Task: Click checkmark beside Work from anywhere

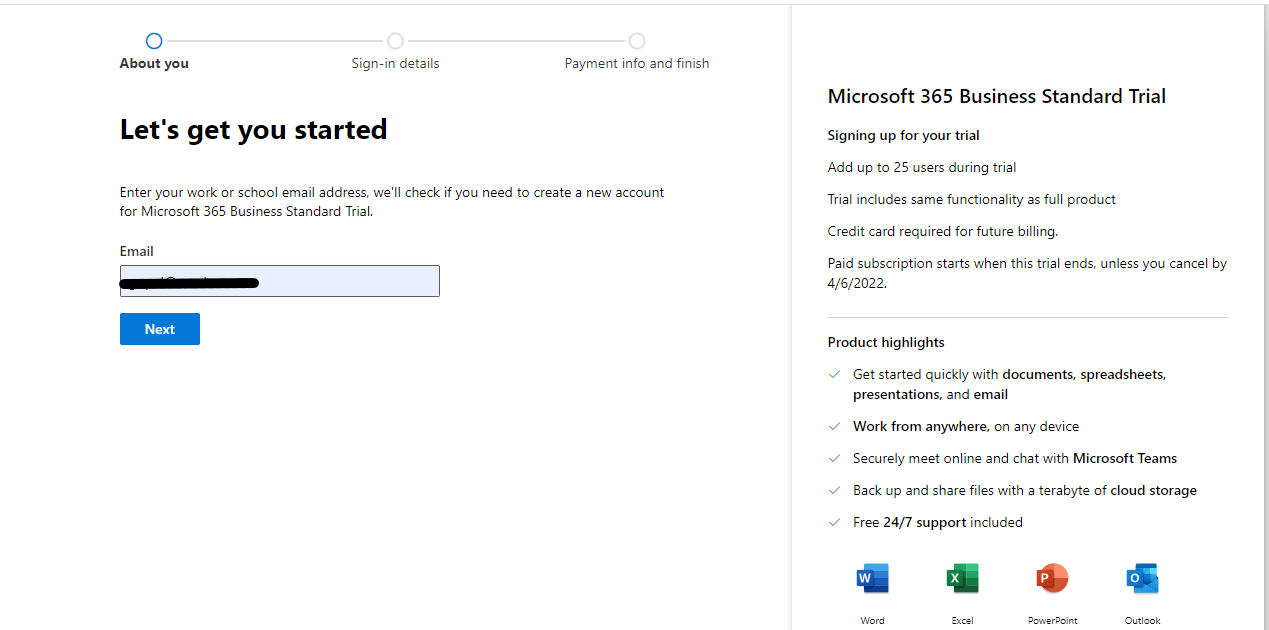Action: [834, 426]
